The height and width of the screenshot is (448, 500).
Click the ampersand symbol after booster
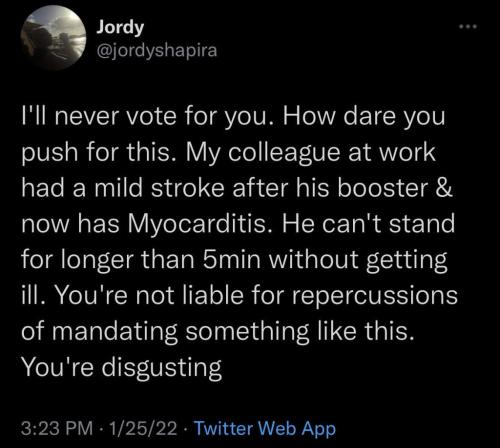point(444,188)
